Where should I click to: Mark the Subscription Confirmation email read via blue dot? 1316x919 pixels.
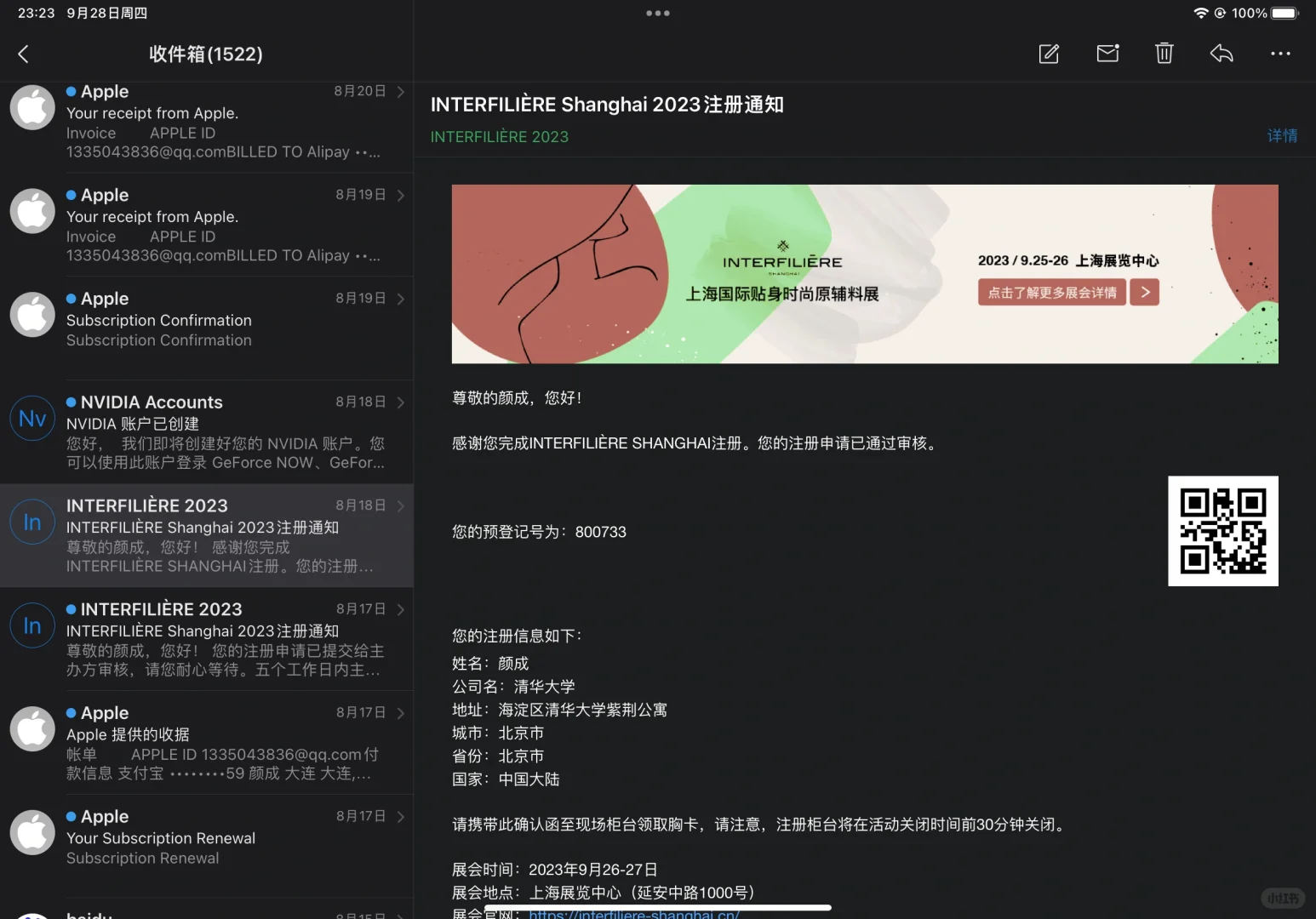pyautogui.click(x=71, y=297)
